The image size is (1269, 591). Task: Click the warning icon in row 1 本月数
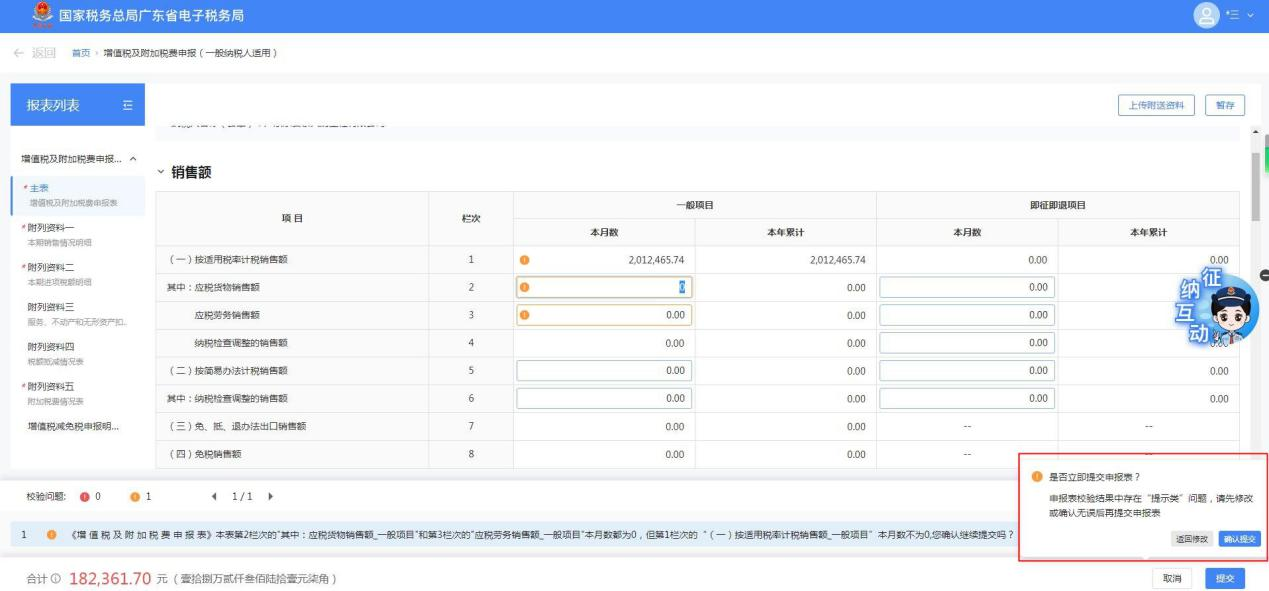(x=525, y=260)
